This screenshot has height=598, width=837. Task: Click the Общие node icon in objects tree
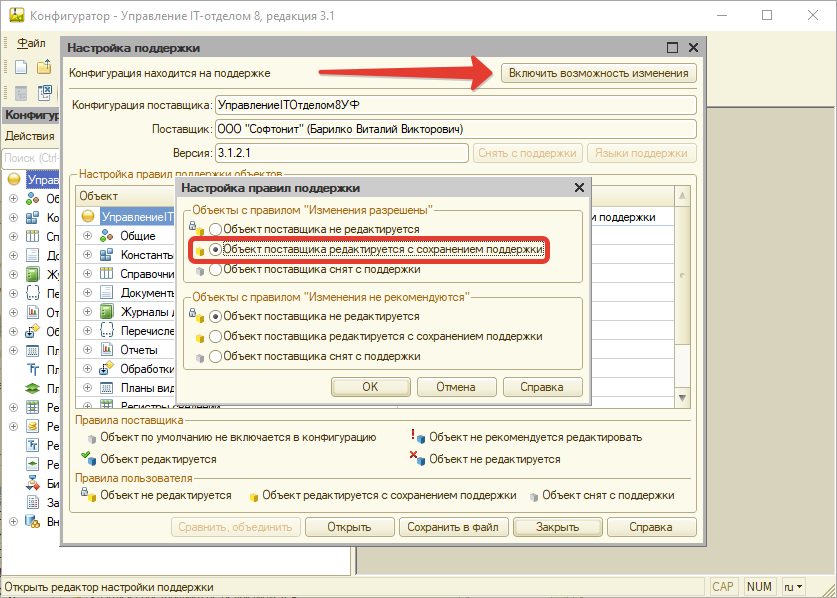(107, 236)
